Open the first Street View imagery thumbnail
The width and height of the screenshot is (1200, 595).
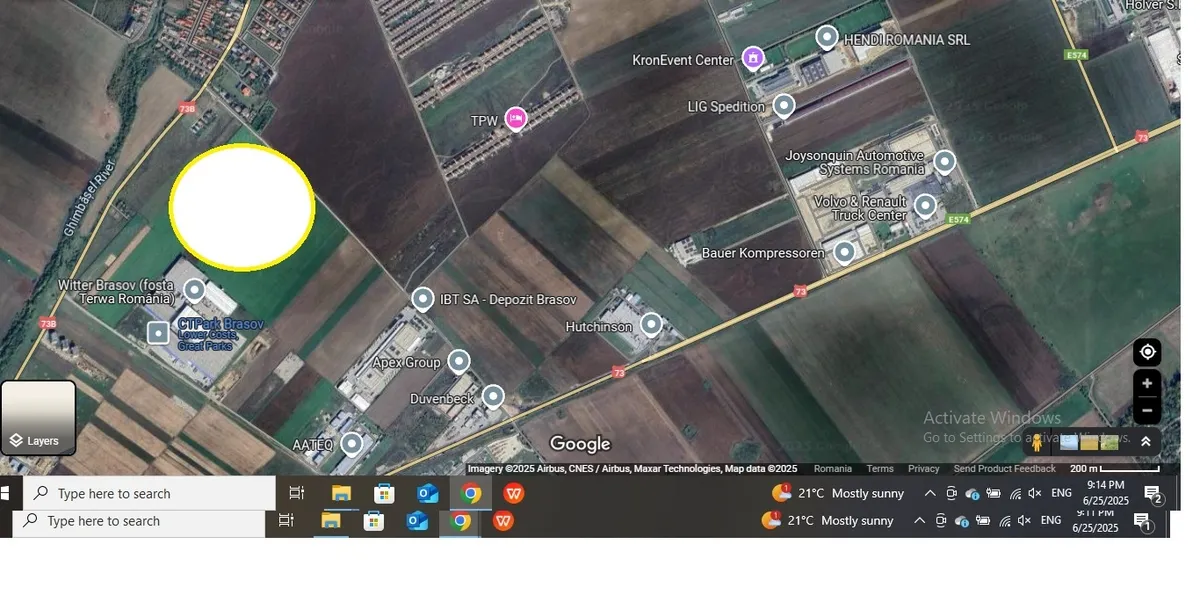pos(1069,442)
